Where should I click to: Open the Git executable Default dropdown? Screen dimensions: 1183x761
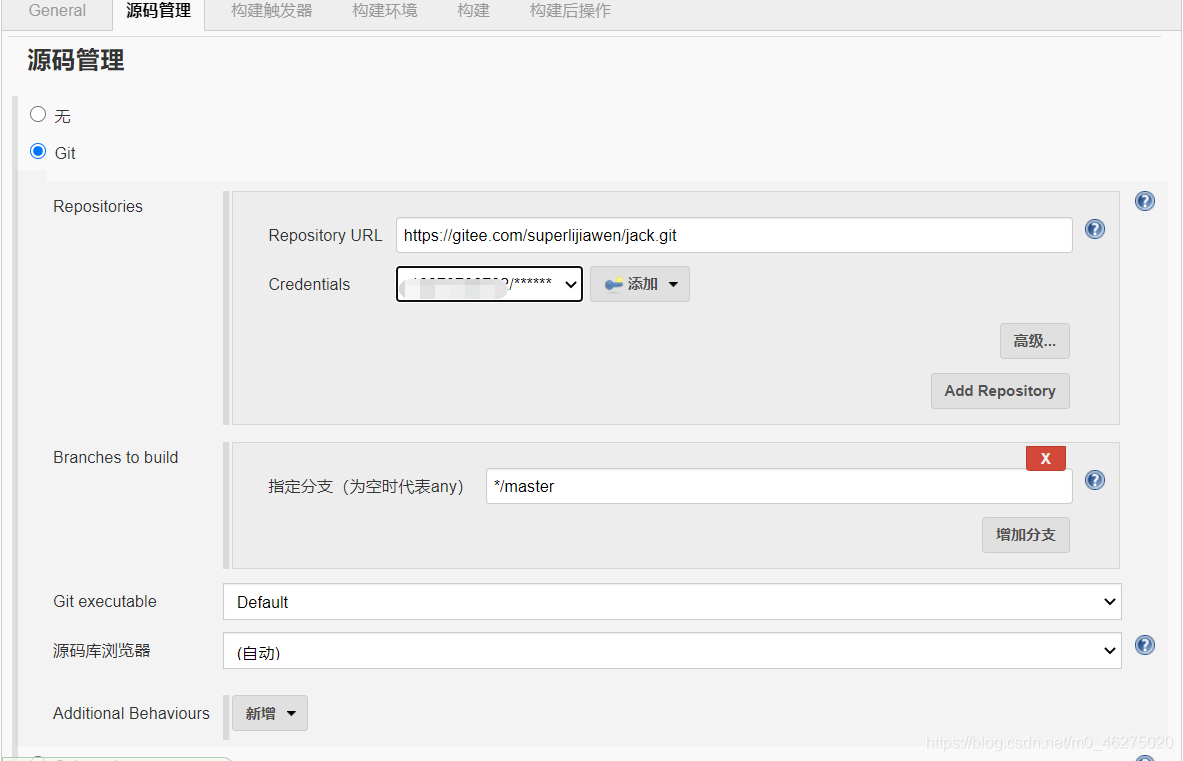[672, 602]
